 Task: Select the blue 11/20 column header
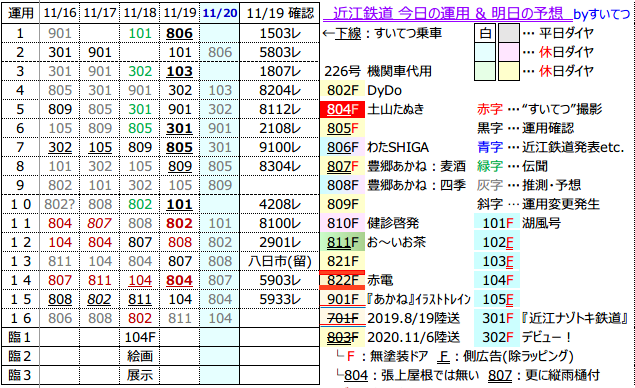[220, 13]
